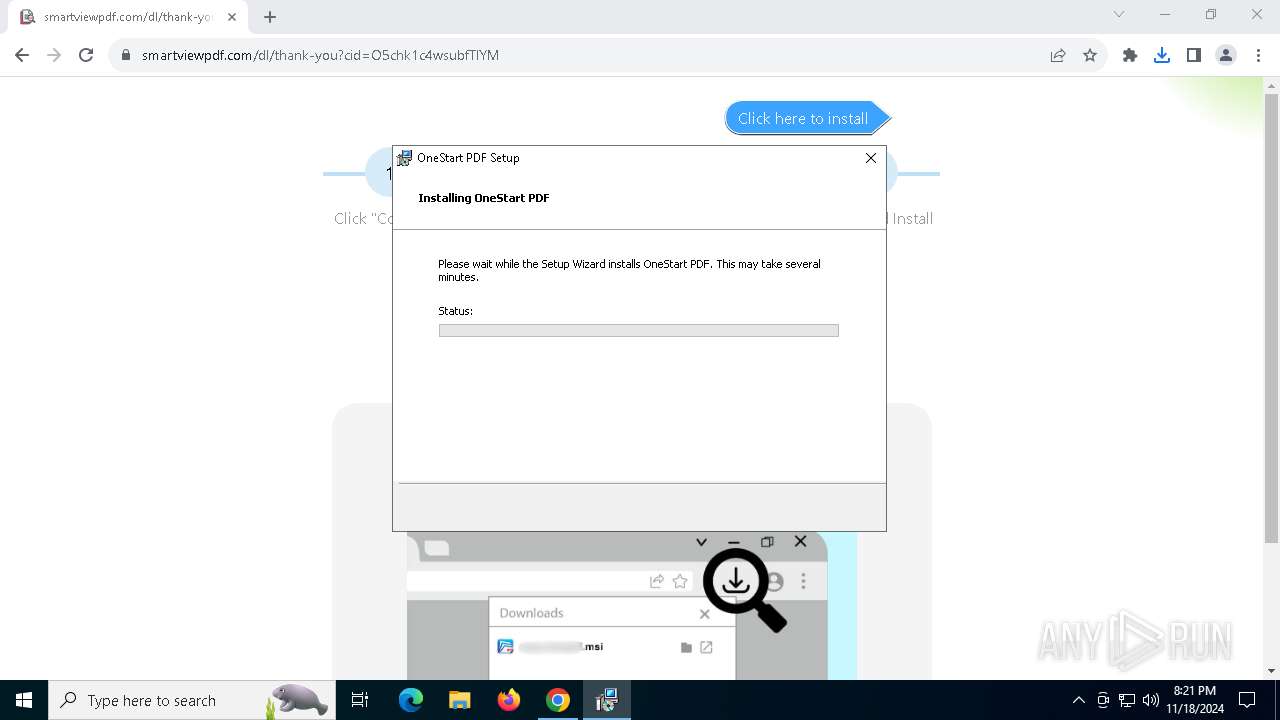Minimize the Chrome window
This screenshot has height=720, width=1280.
[x=1165, y=14]
